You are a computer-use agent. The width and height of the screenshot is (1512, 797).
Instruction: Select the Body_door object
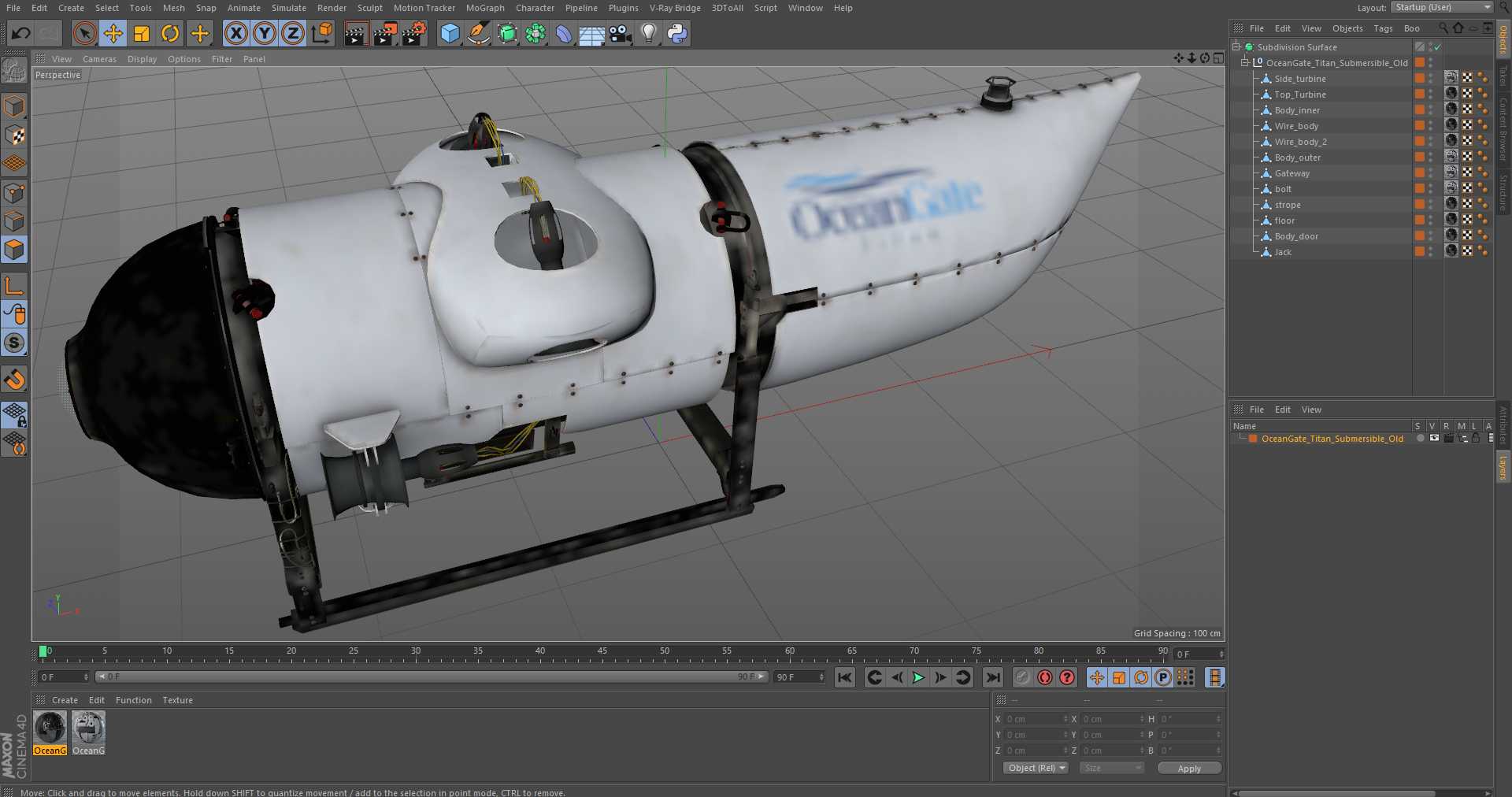[x=1296, y=236]
